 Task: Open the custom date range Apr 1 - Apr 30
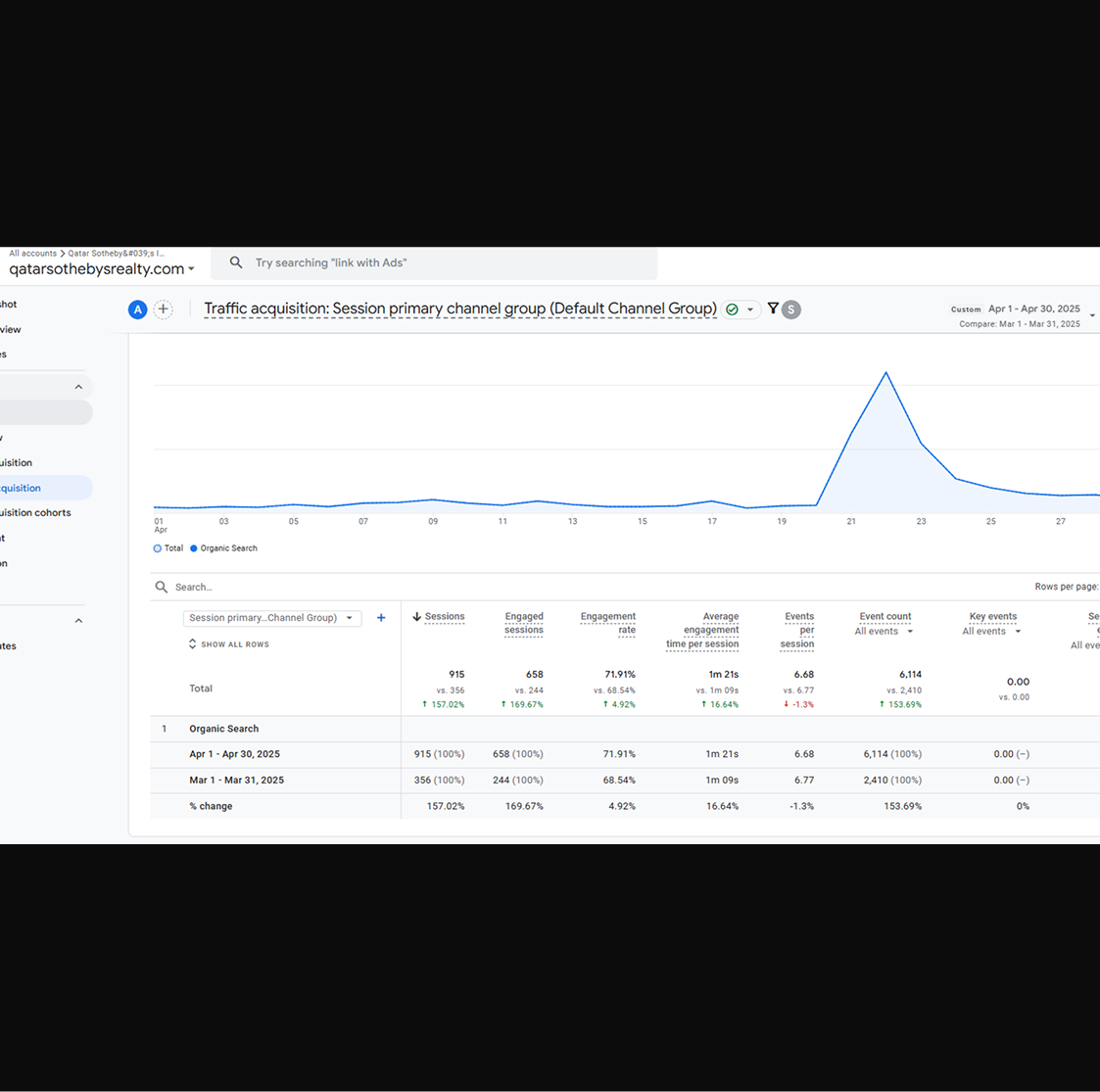coord(1032,309)
